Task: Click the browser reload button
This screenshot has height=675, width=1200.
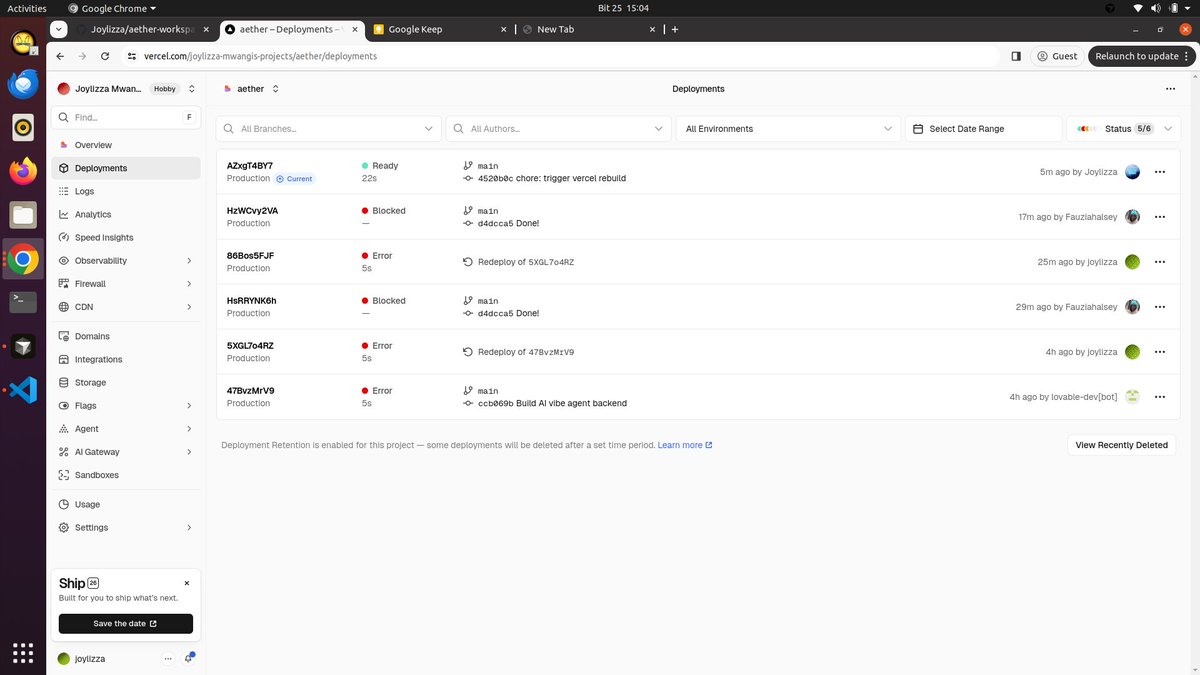Action: tap(104, 56)
